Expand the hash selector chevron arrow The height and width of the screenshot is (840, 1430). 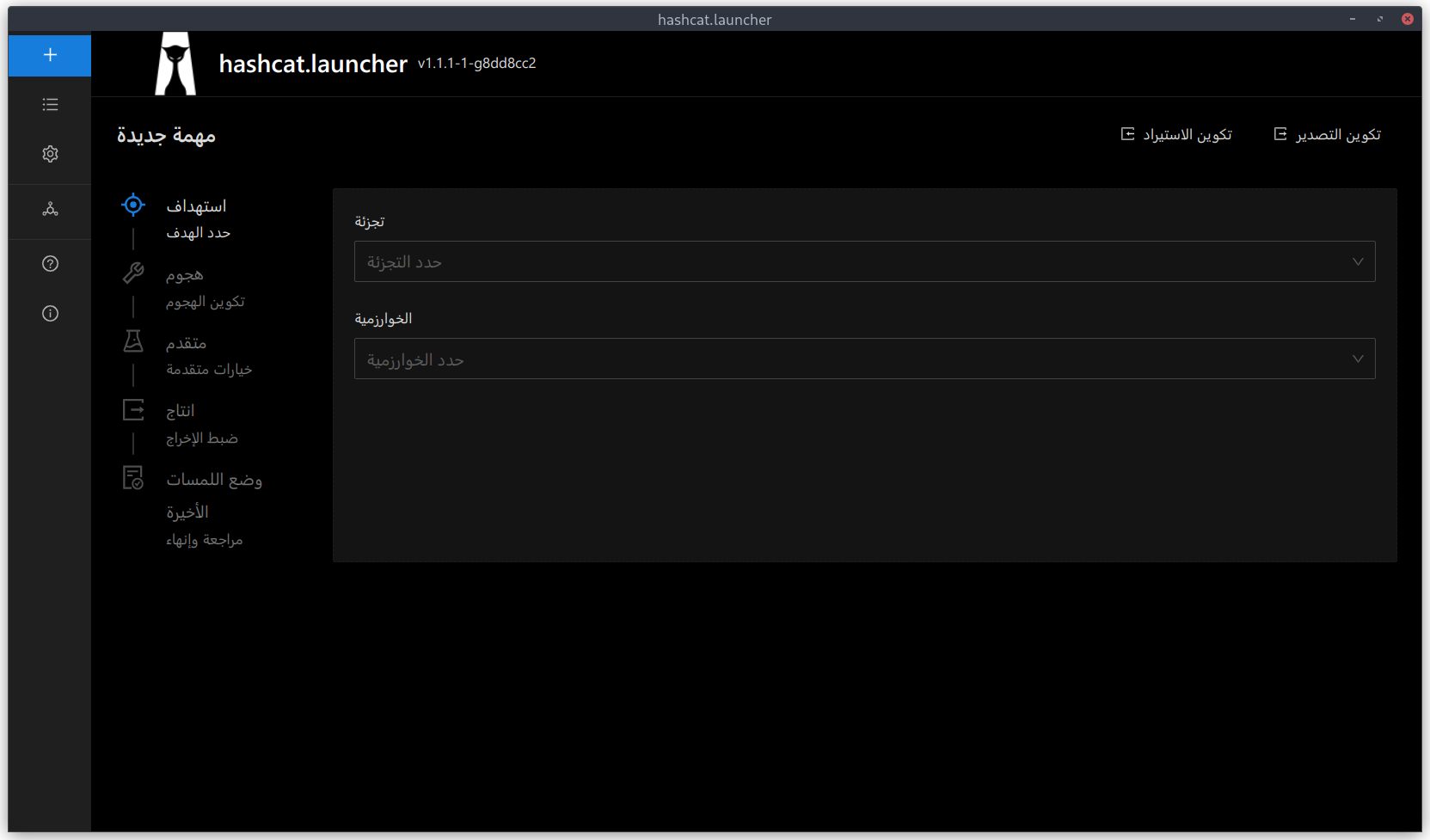(1358, 261)
